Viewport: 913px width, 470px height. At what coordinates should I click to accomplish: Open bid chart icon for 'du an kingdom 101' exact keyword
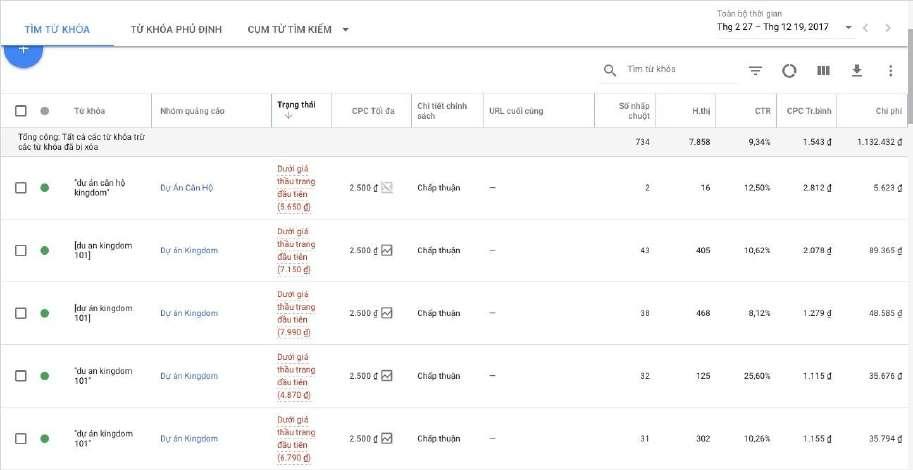tap(387, 250)
